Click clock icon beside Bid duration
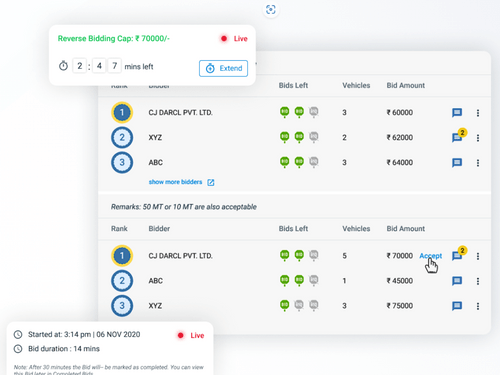Viewport: 500px width, 375px height. (18, 349)
